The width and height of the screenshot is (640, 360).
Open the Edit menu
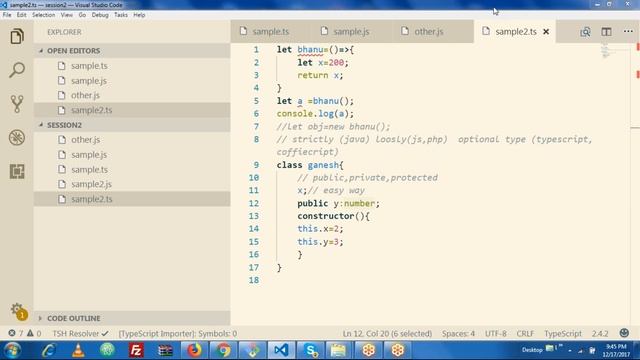pos(21,15)
